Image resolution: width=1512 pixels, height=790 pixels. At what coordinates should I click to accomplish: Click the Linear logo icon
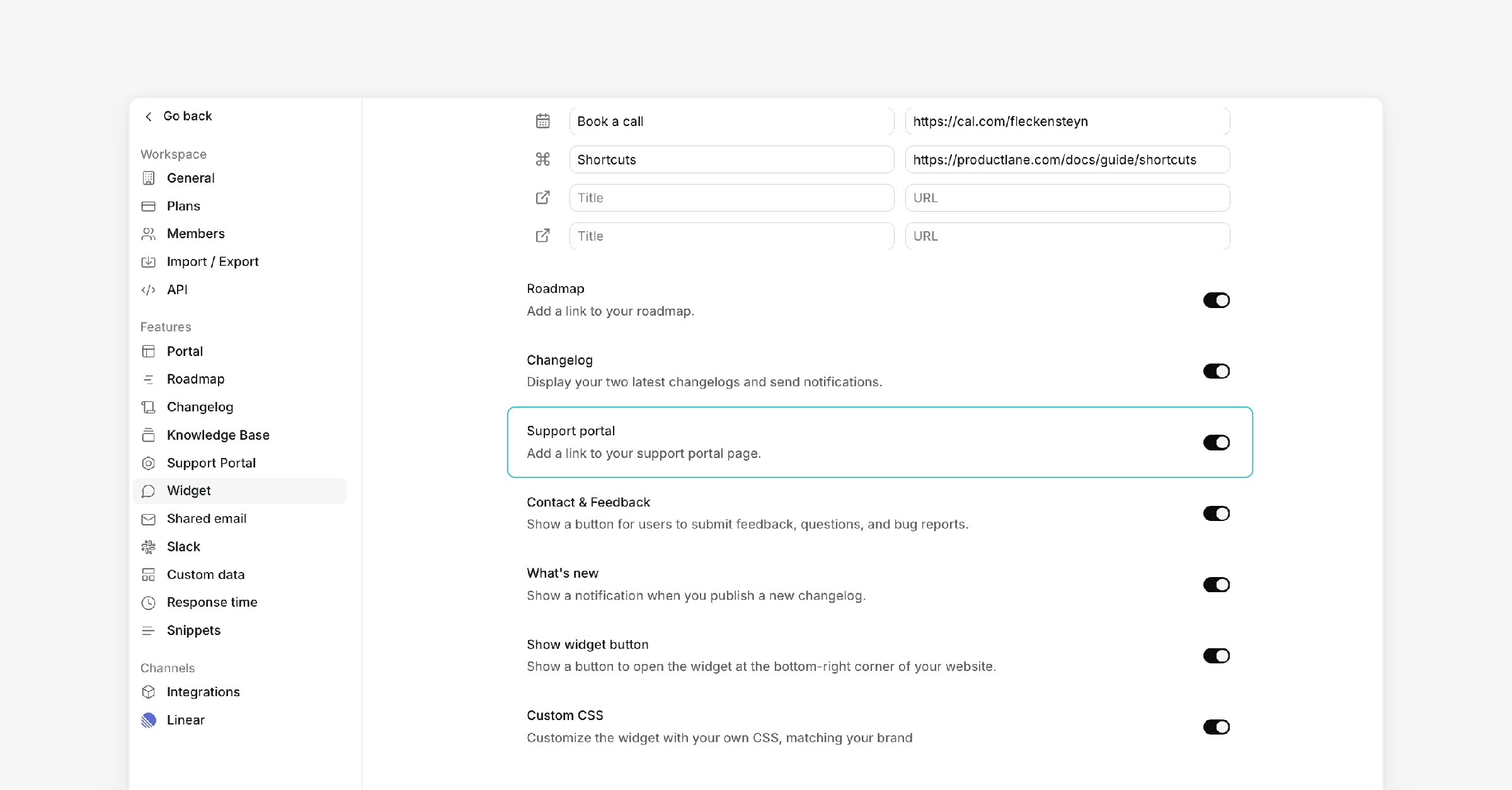tap(149, 720)
